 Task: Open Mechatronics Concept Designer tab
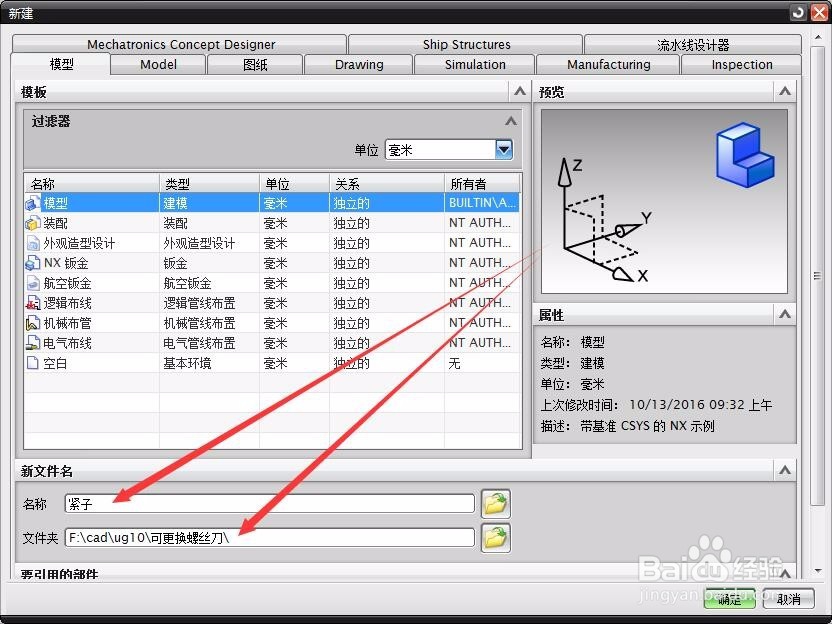coord(180,45)
